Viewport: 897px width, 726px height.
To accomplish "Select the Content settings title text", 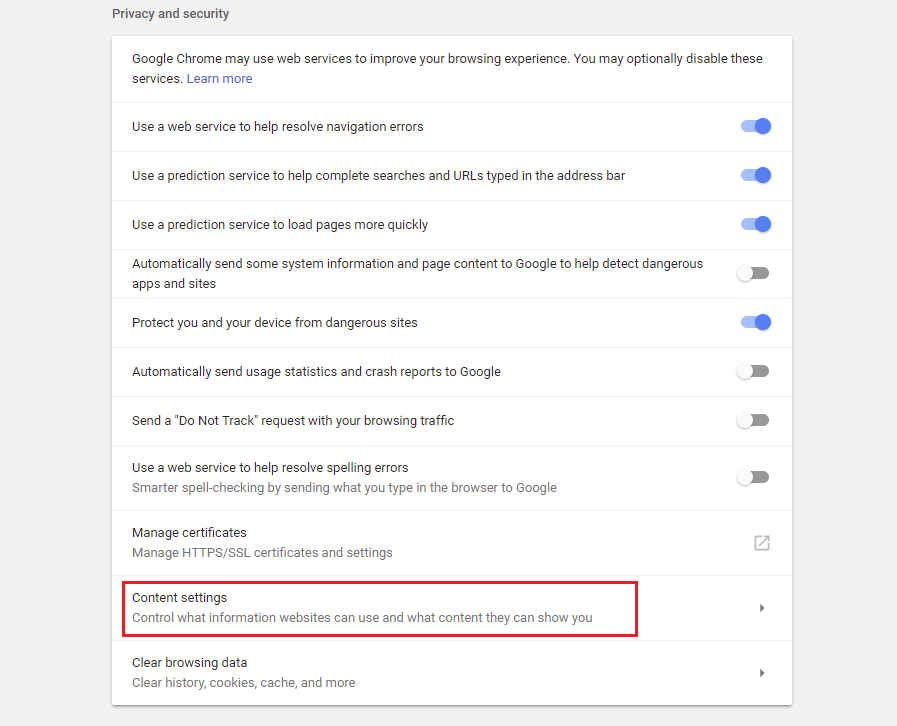I will point(180,597).
